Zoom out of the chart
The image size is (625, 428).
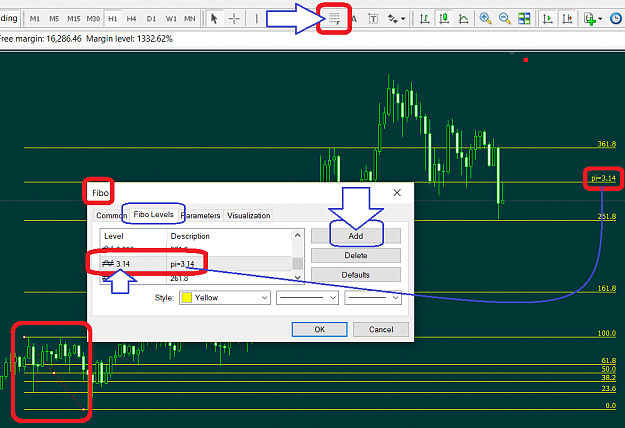(505, 18)
